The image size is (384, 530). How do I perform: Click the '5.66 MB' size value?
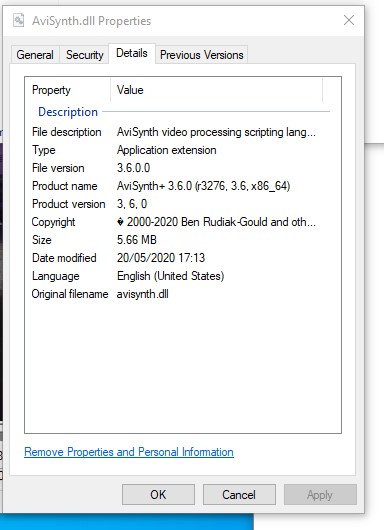(137, 240)
